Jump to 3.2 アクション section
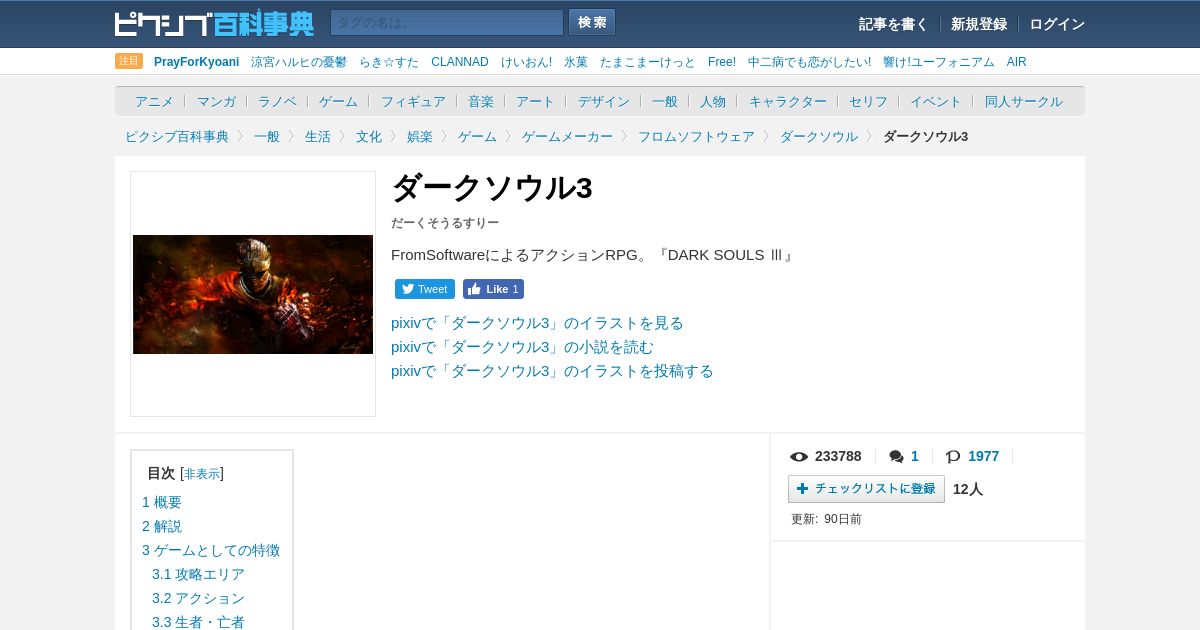 tap(198, 598)
